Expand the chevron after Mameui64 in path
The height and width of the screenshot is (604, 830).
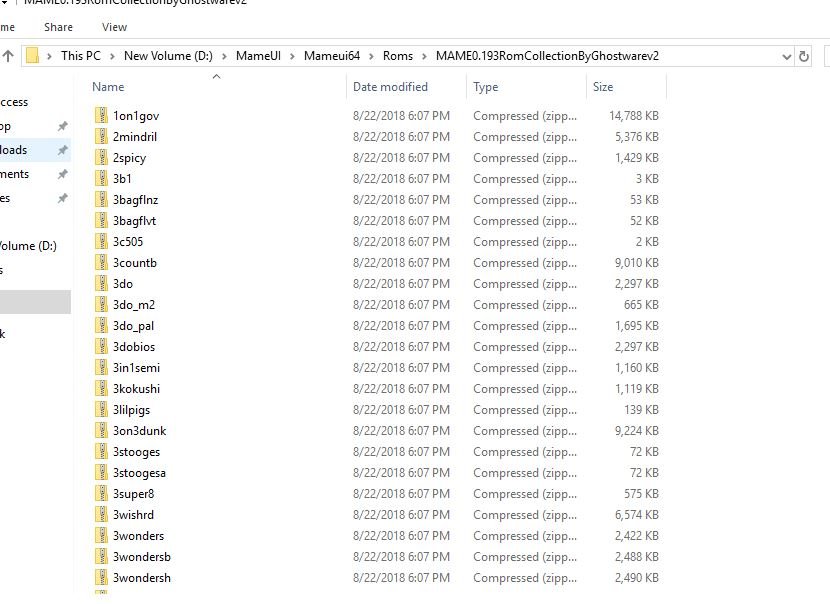tap(371, 56)
